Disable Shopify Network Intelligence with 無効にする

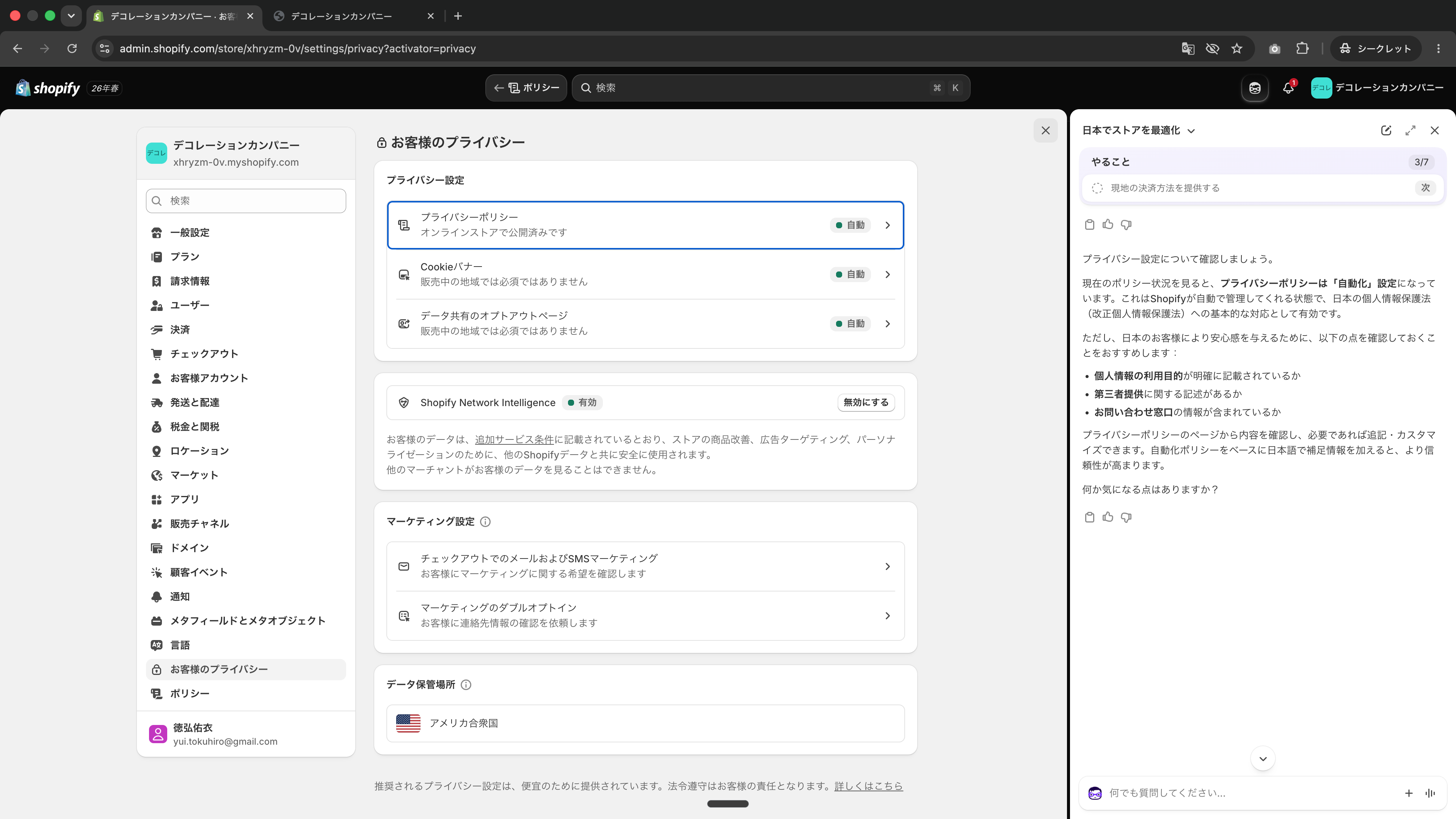click(x=865, y=402)
